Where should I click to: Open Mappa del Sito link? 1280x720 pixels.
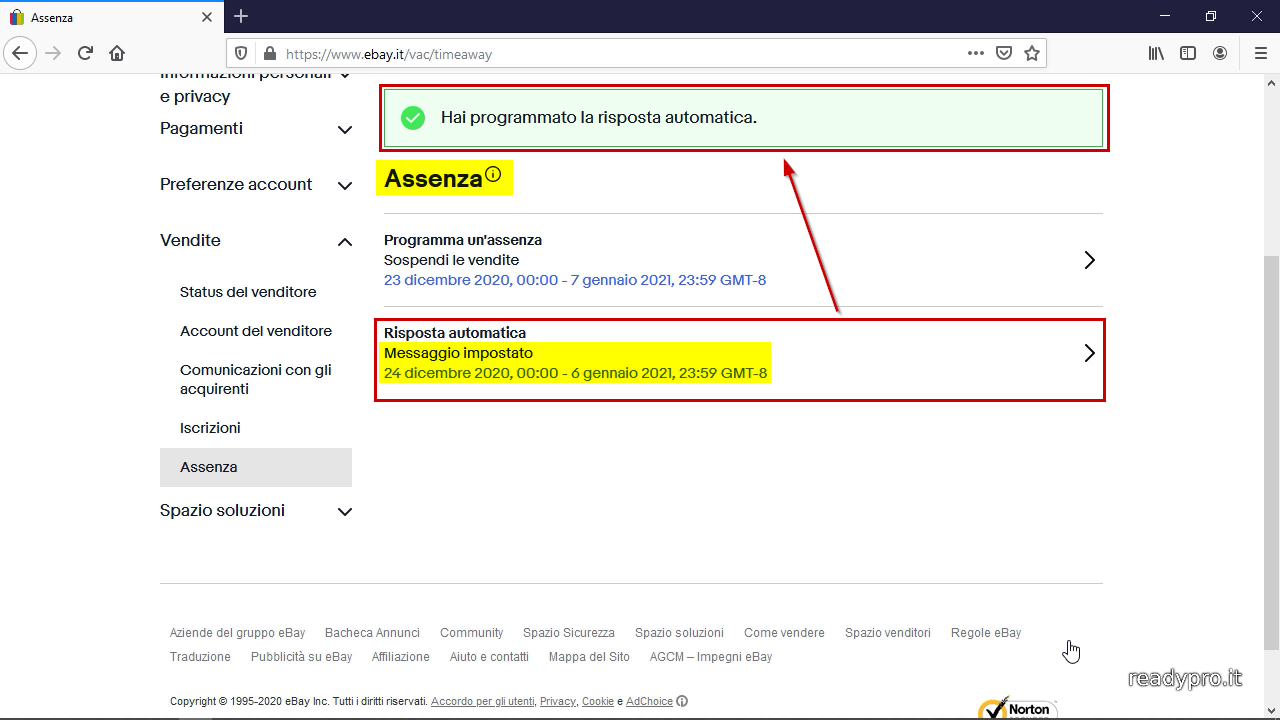click(589, 657)
